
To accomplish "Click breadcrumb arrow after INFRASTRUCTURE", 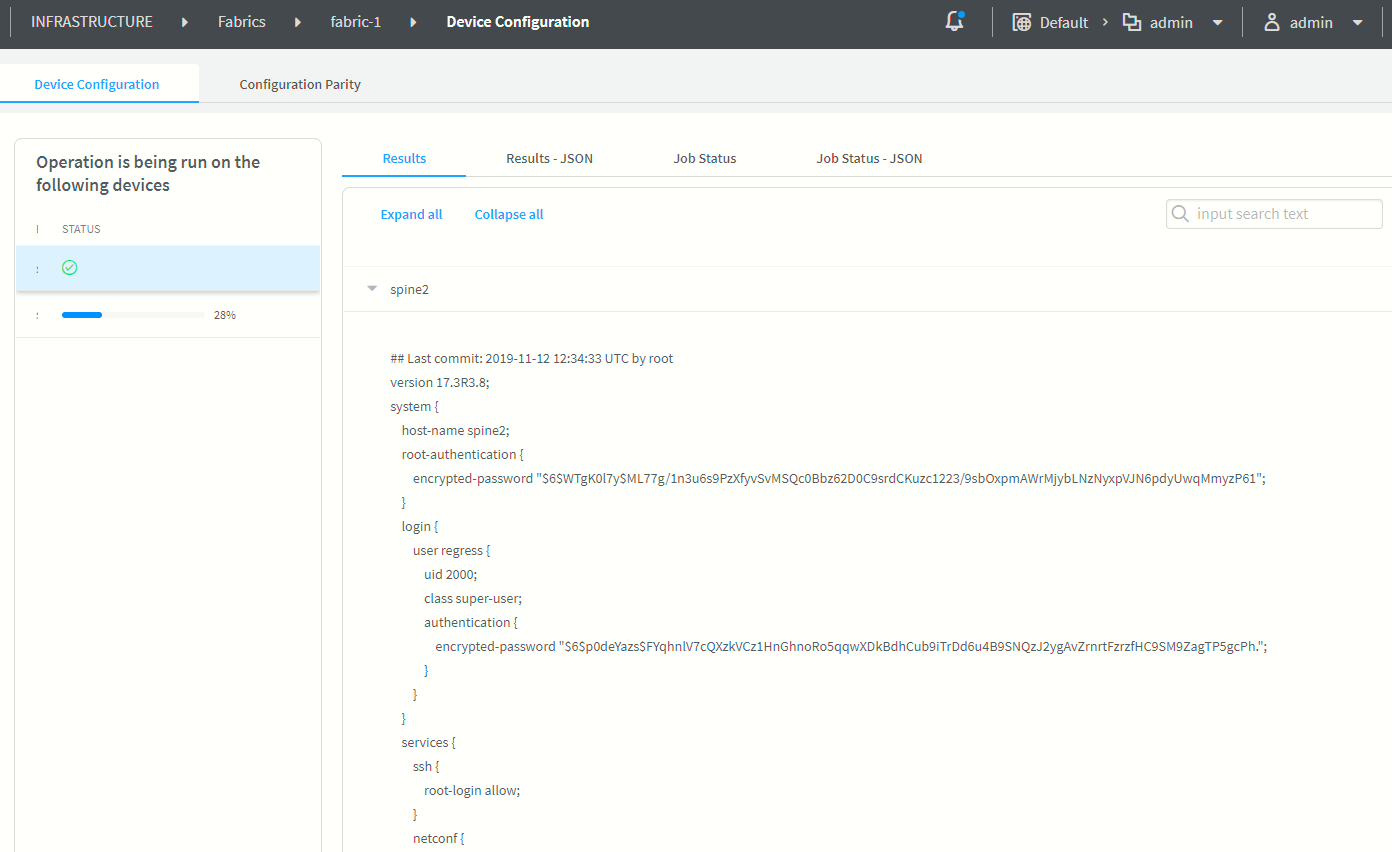I will tap(185, 22).
